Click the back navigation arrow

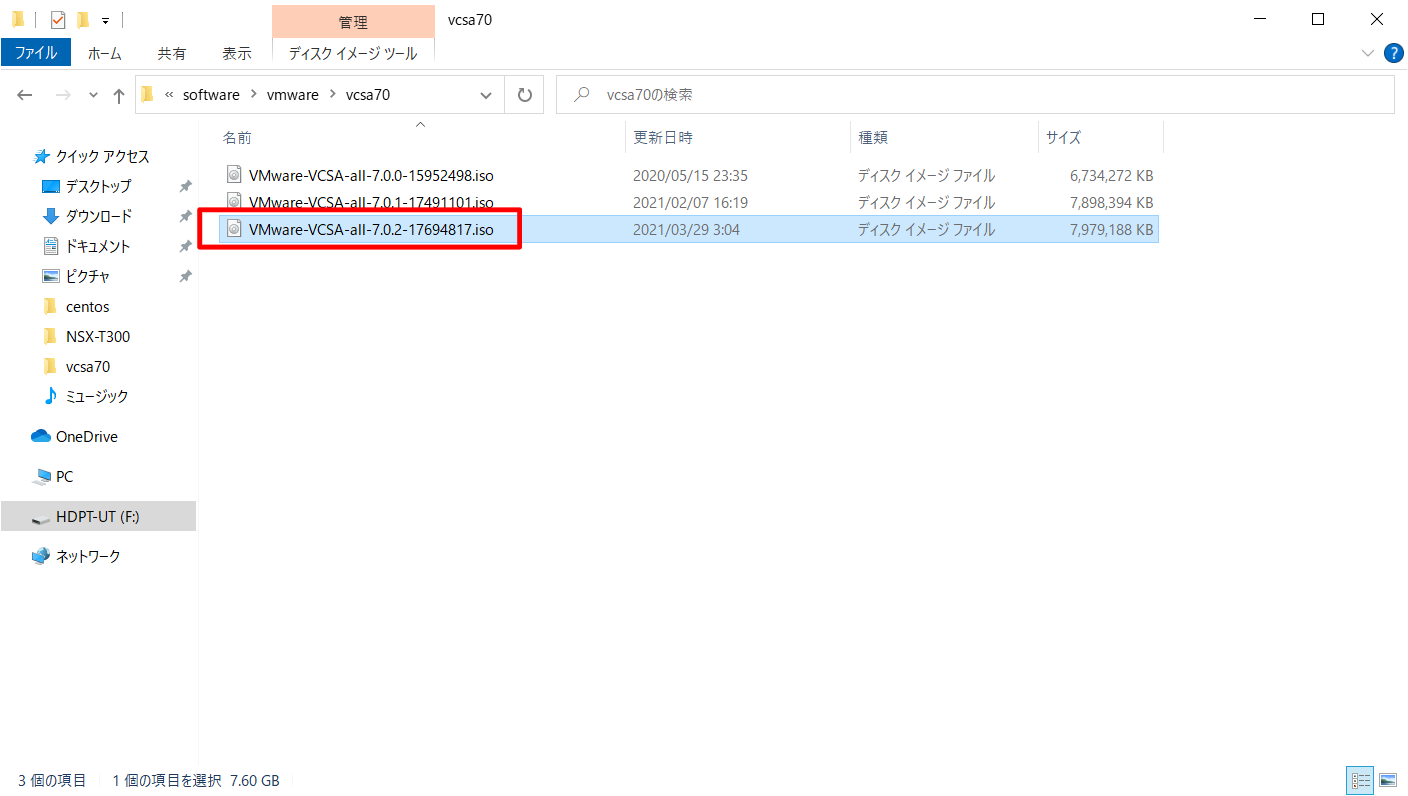click(x=25, y=95)
